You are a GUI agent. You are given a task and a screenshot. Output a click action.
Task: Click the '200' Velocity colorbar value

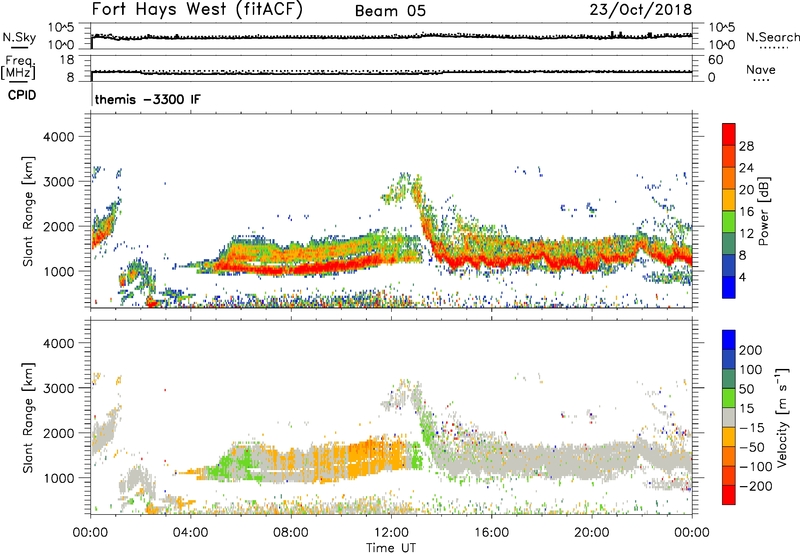click(751, 350)
